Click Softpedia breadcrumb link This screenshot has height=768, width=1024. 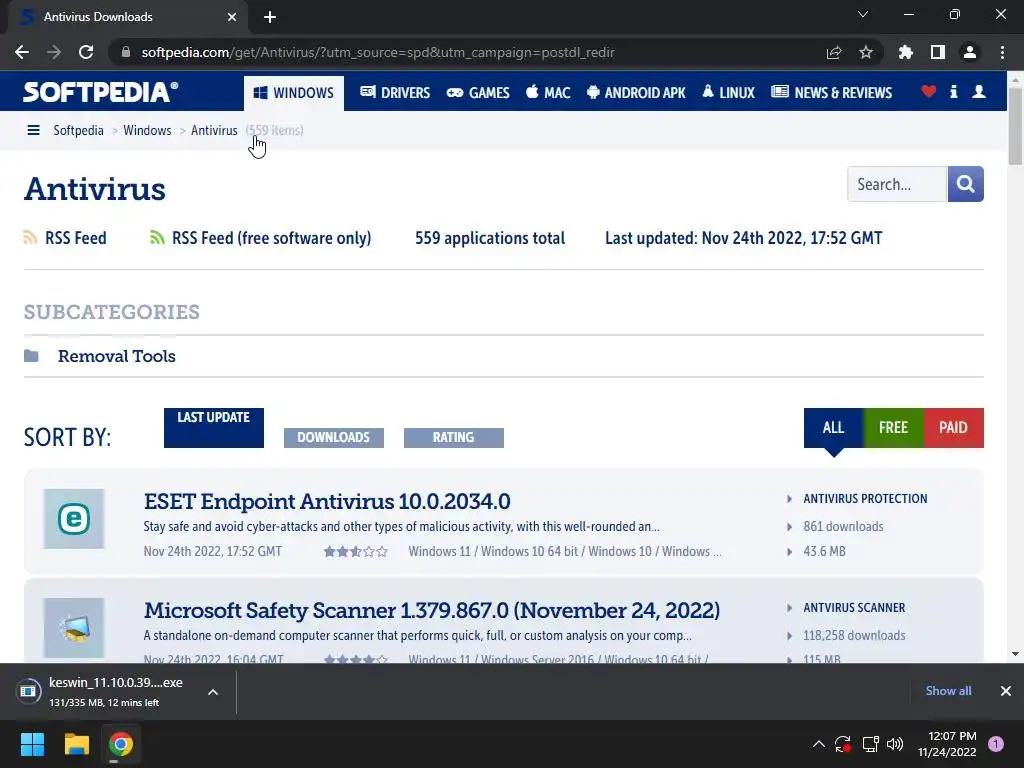click(x=78, y=131)
